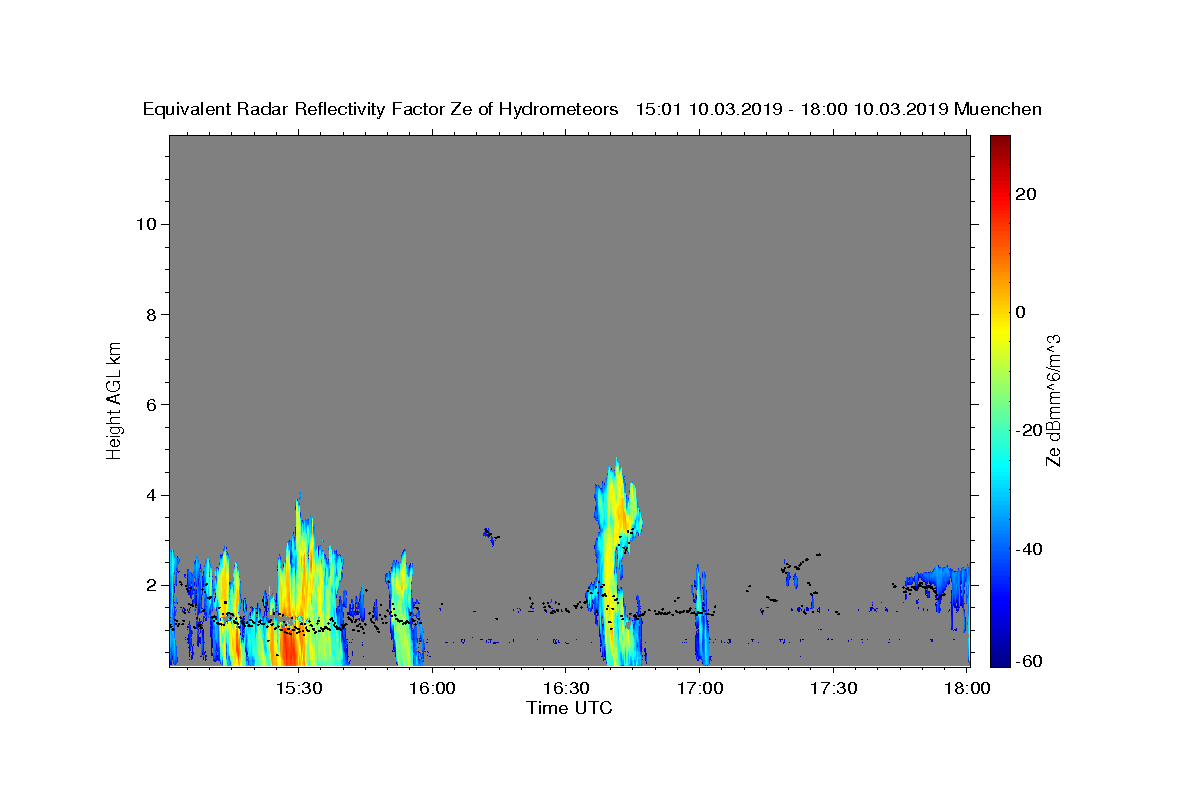Screen dimensions: 1200x800
Task: Click the station name "Muenchen"
Action: (998, 109)
